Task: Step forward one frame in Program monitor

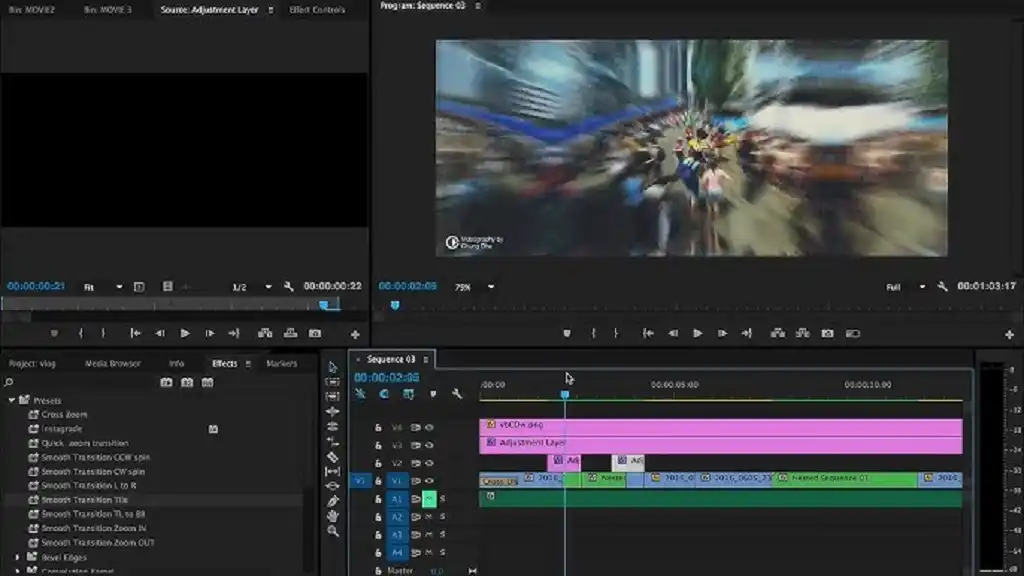Action: click(x=722, y=333)
